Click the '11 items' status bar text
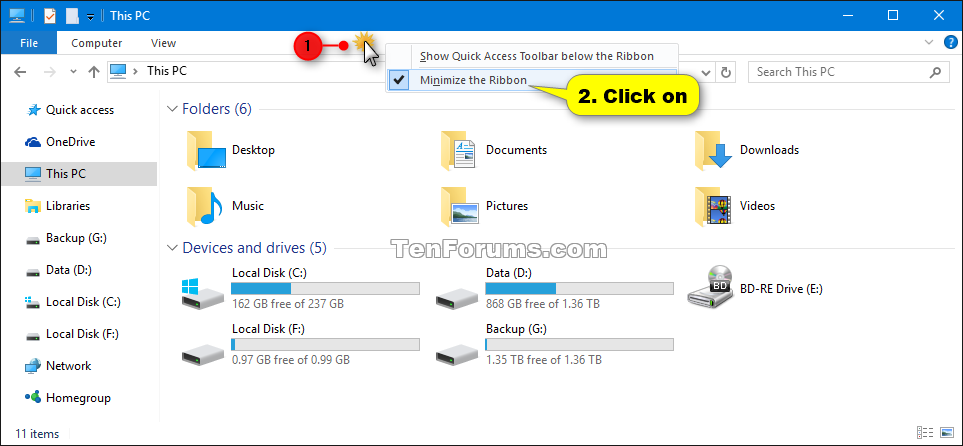 click(x=37, y=434)
